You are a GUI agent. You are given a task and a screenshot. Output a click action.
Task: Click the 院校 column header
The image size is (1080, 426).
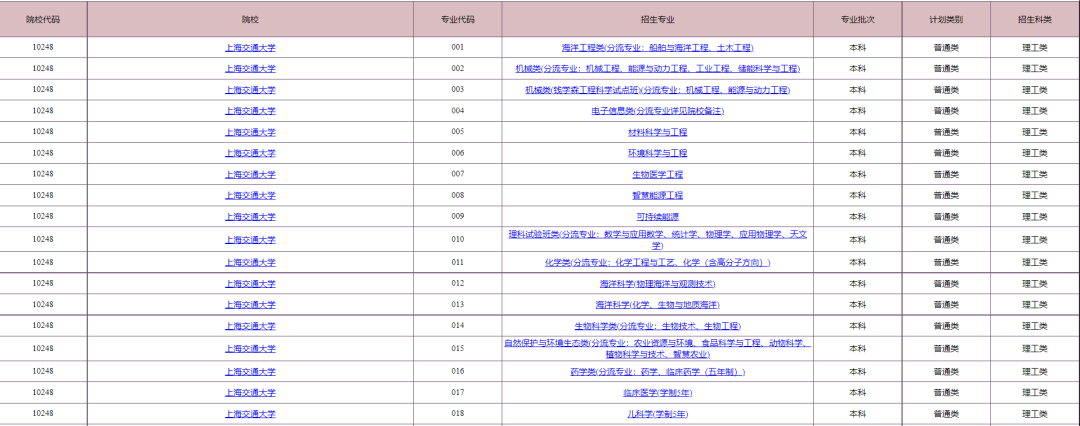(250, 19)
